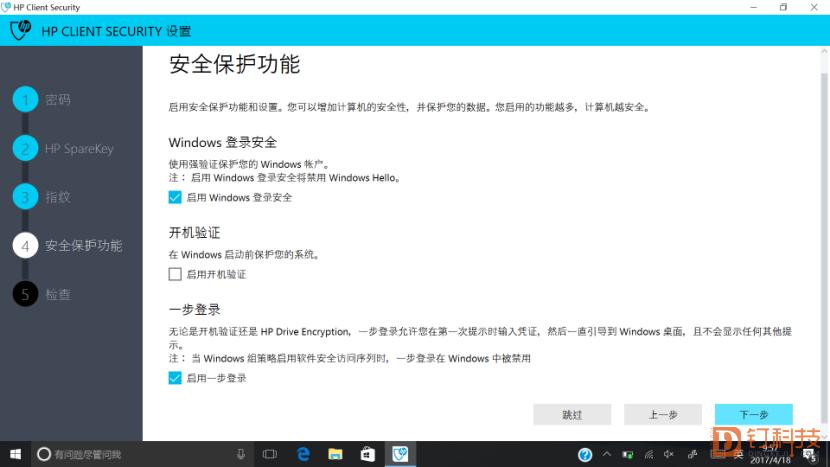Select step 1 circle for 密码
Image resolution: width=830 pixels, height=467 pixels.
point(25,99)
